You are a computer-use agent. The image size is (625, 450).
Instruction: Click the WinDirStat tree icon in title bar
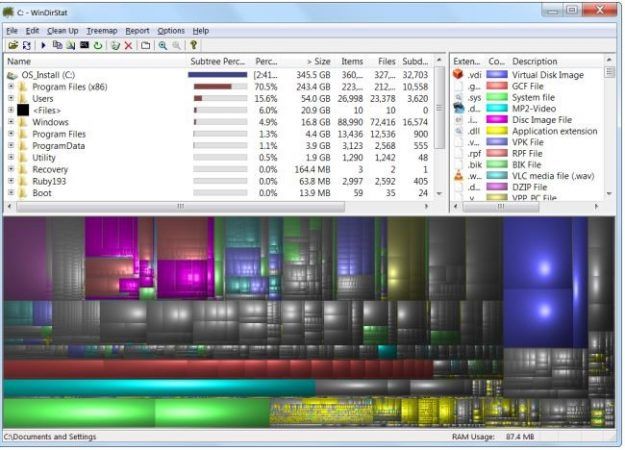[x=8, y=12]
